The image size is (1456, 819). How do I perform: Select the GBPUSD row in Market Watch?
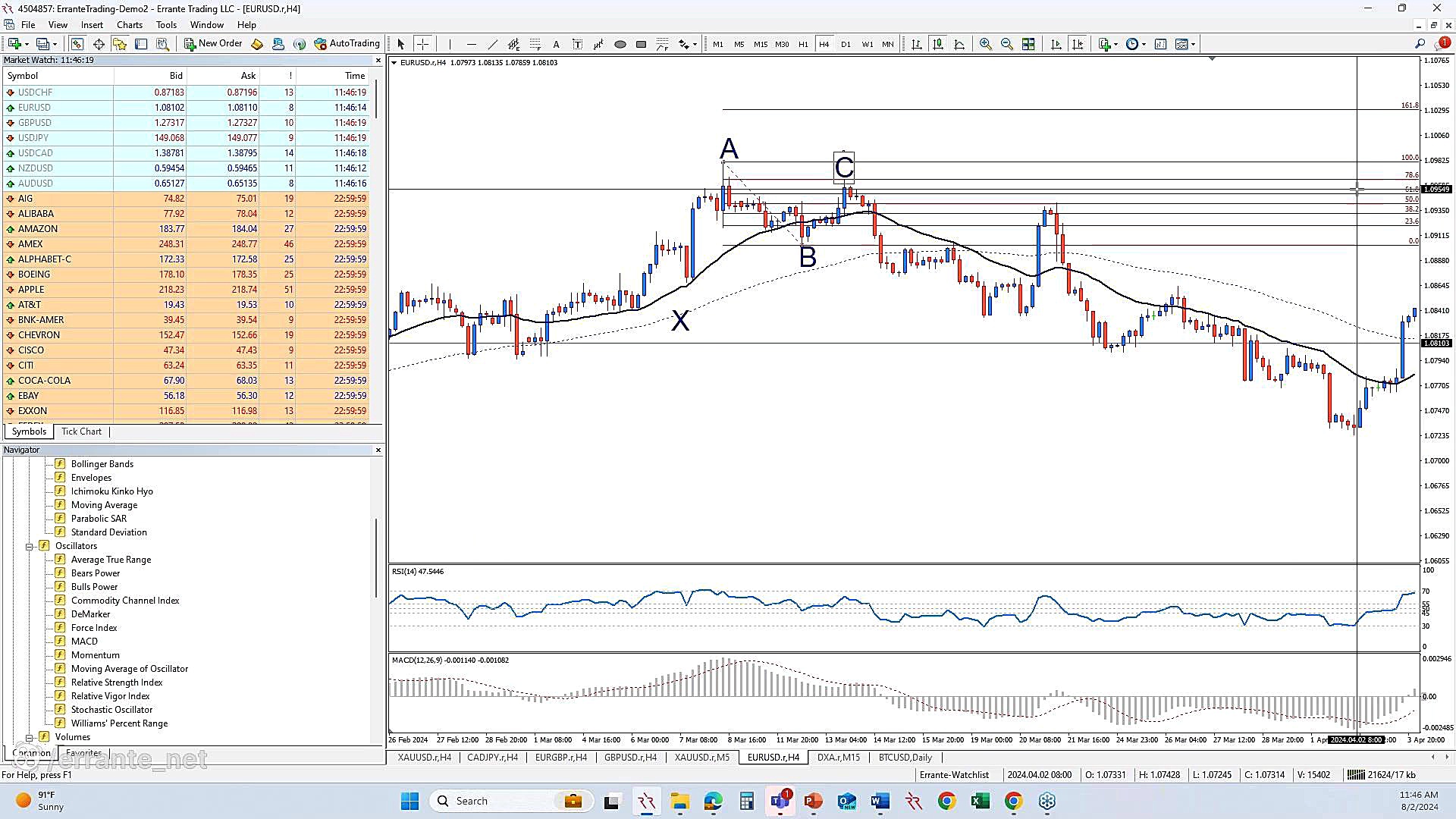click(x=187, y=123)
